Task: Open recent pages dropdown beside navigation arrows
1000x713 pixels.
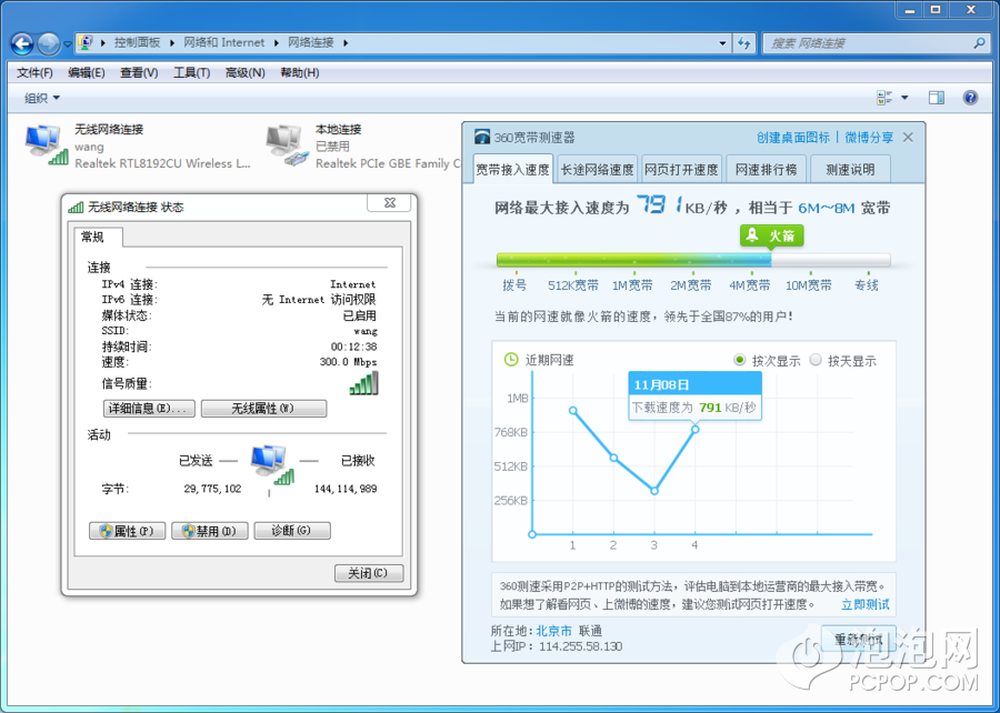Action: point(67,44)
